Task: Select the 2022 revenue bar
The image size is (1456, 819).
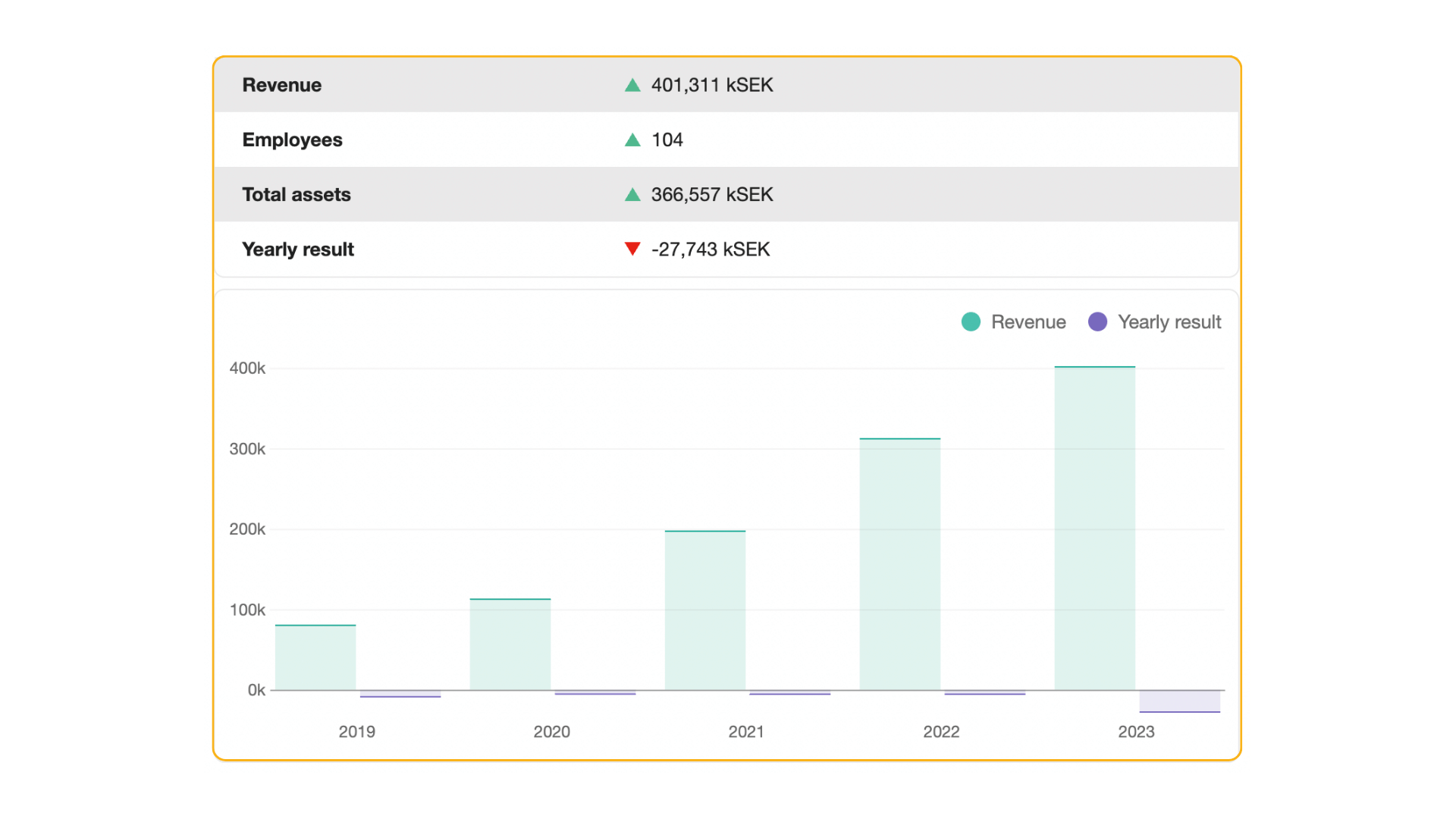Action: (x=900, y=564)
